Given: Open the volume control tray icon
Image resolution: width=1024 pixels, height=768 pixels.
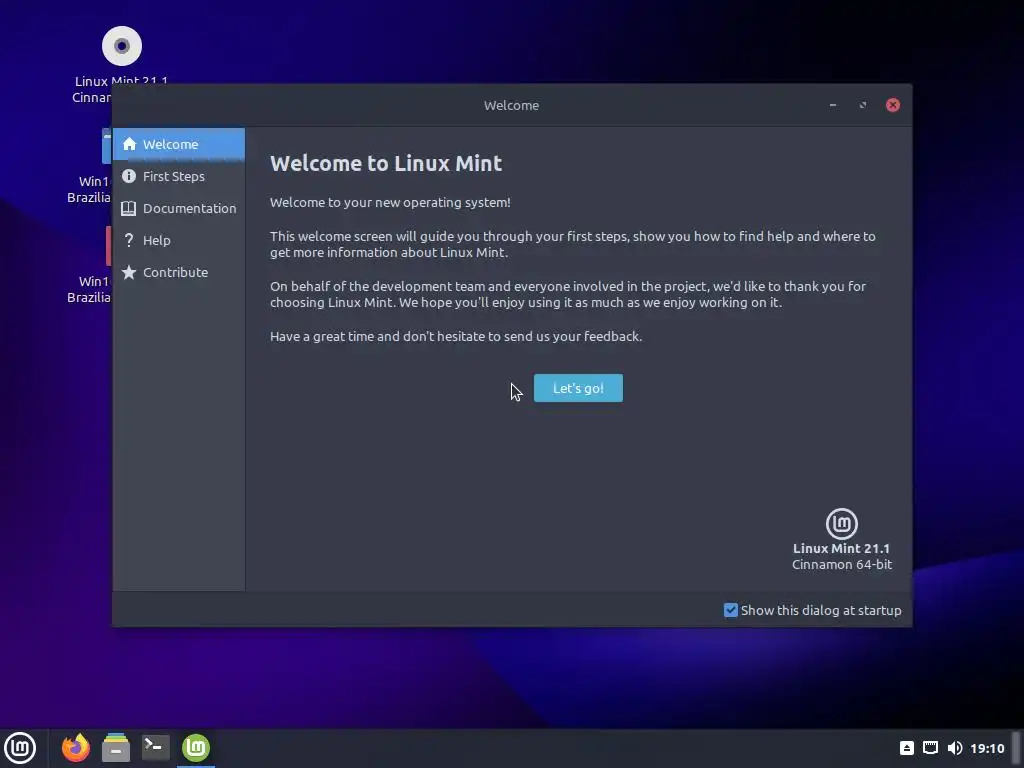Looking at the screenshot, I should click(955, 748).
